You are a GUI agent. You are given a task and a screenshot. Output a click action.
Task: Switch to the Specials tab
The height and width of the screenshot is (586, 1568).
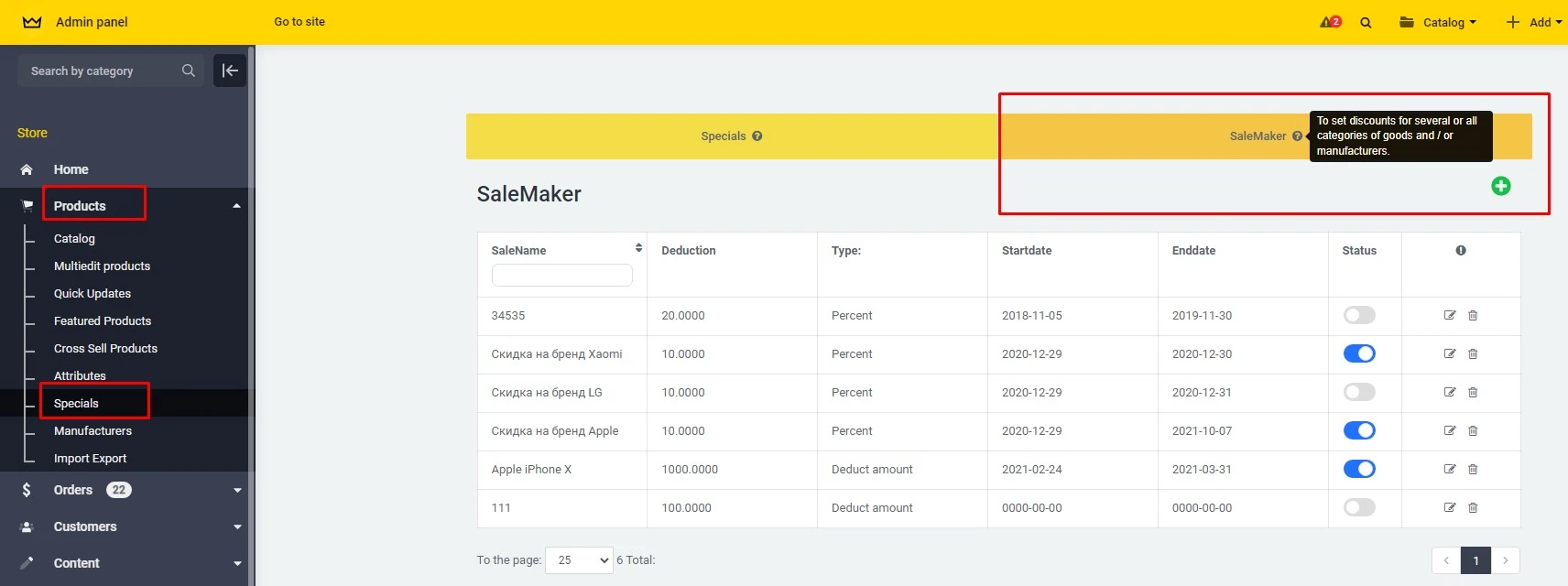coord(732,136)
